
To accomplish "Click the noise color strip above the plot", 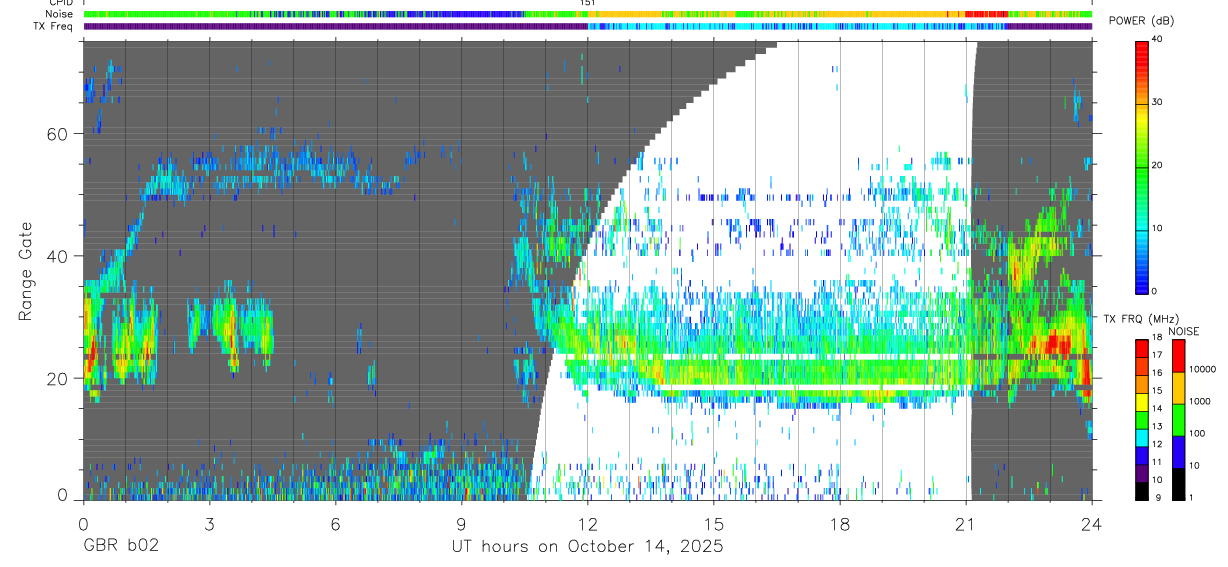I will 588,14.
